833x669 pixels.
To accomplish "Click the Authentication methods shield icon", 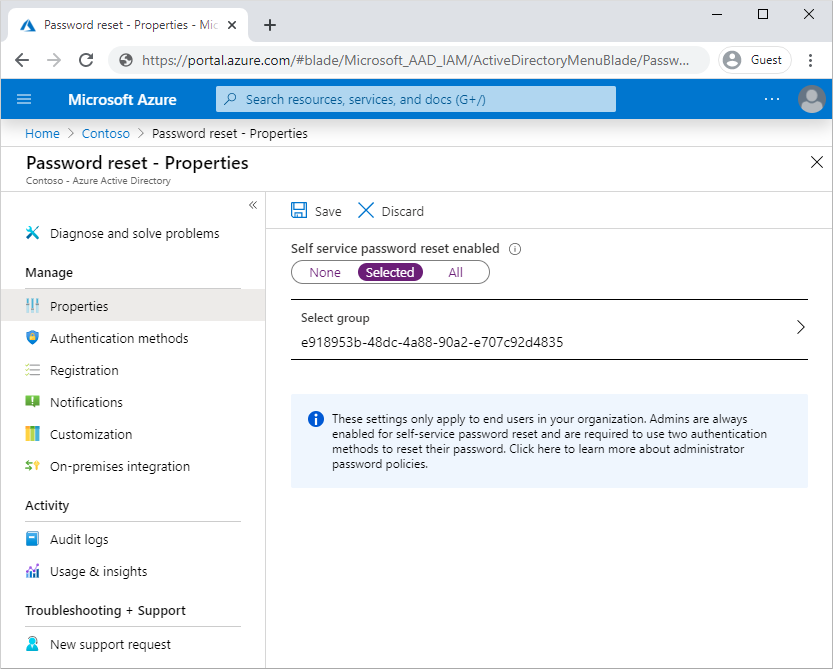I will tap(32, 337).
